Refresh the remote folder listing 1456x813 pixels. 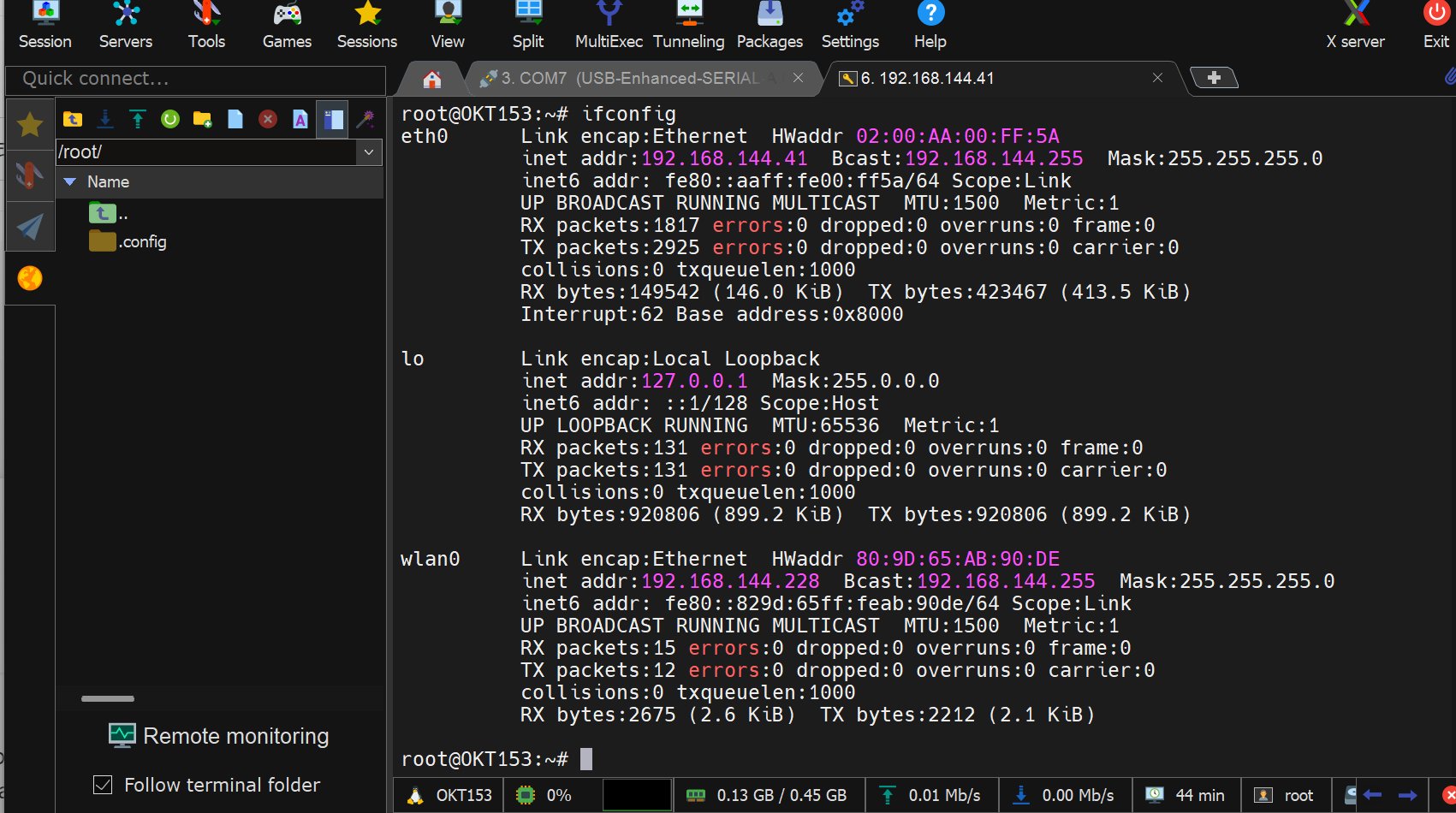[x=170, y=119]
